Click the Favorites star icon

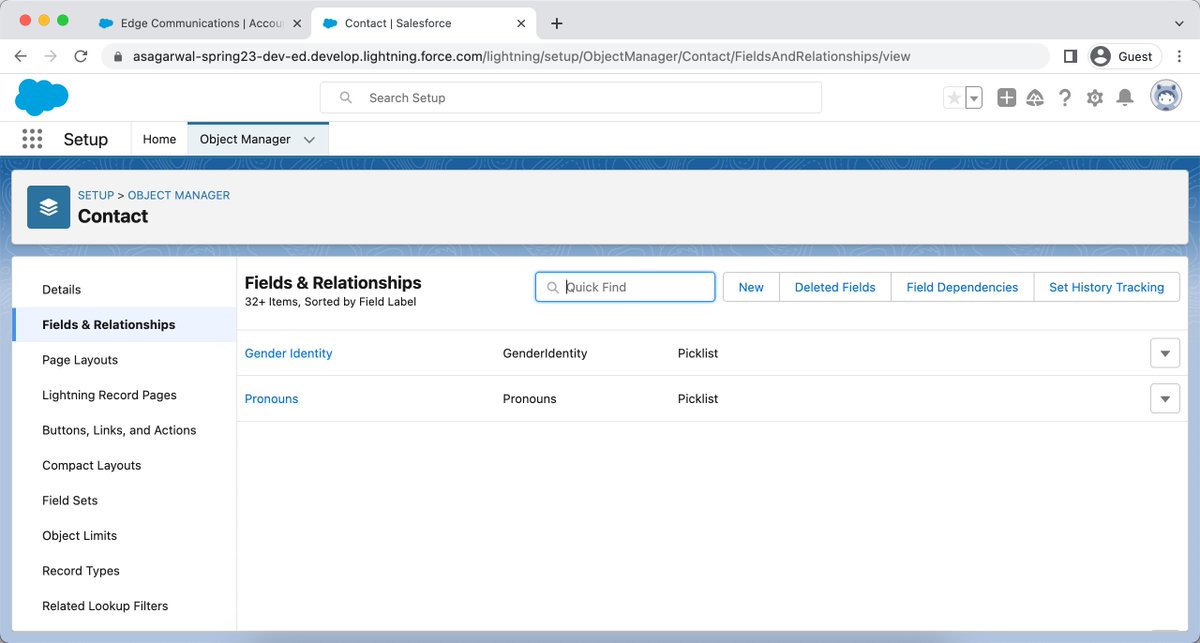[x=954, y=98]
